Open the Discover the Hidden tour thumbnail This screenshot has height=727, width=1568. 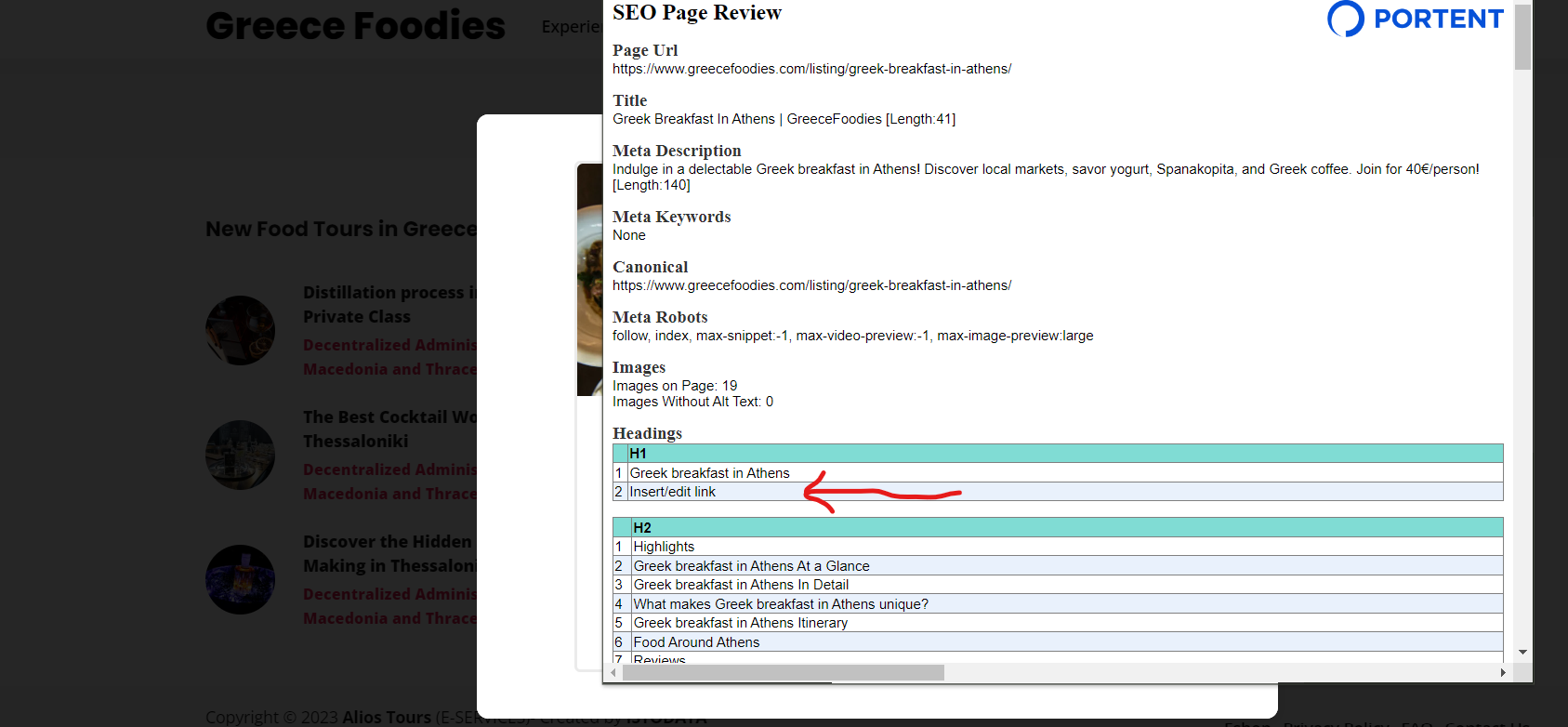pos(240,579)
